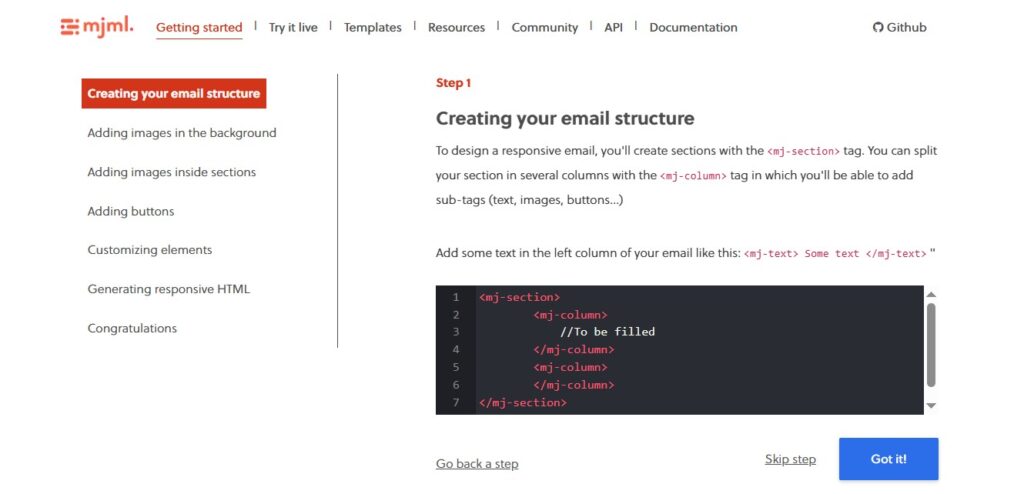This screenshot has height=494, width=1024.
Task: Jump to Adding images inside sections
Action: click(171, 172)
